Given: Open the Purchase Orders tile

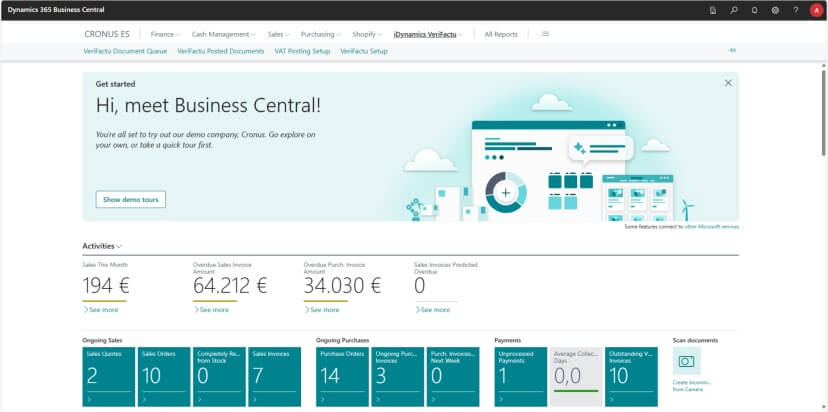Looking at the screenshot, I should pyautogui.click(x=342, y=377).
